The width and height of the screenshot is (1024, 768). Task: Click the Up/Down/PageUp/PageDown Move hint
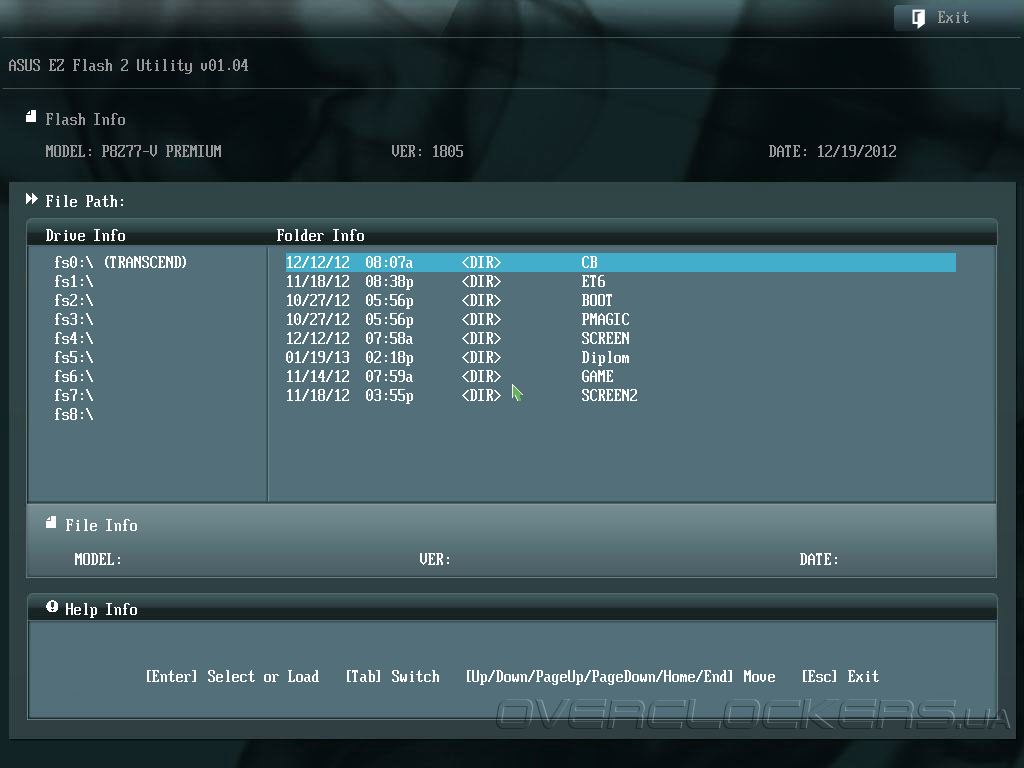coord(620,677)
